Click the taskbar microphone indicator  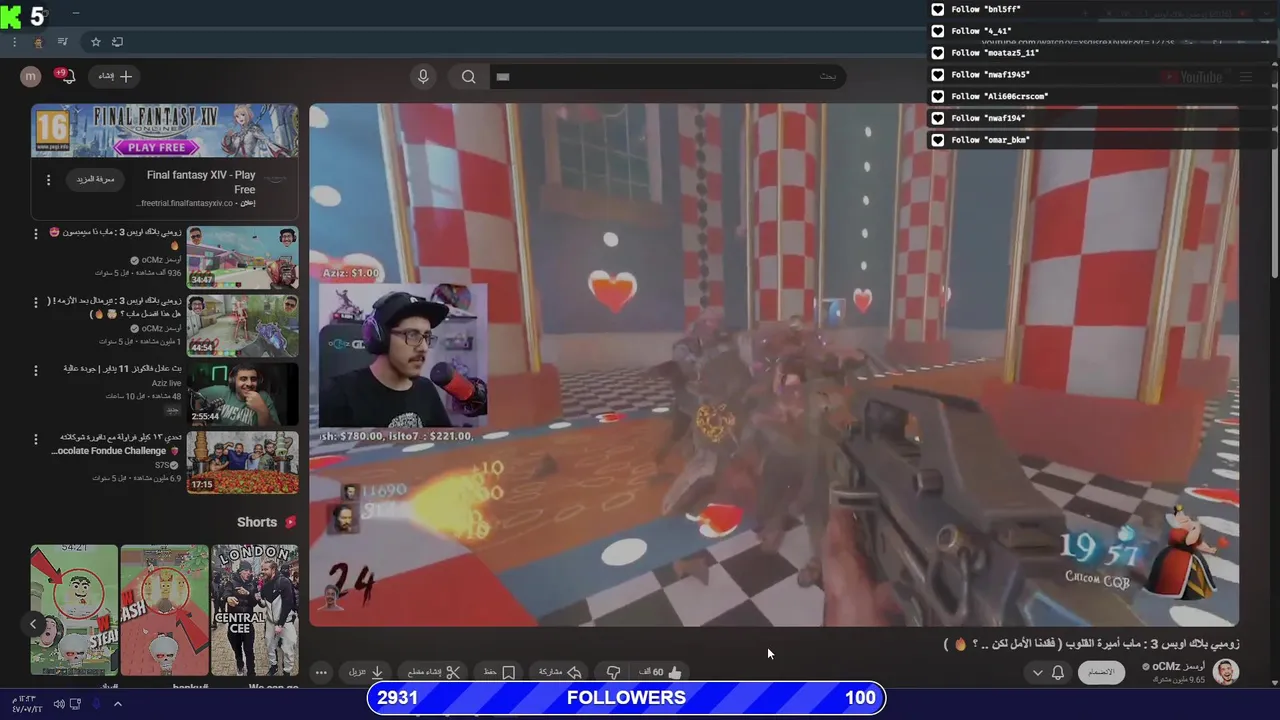click(97, 704)
